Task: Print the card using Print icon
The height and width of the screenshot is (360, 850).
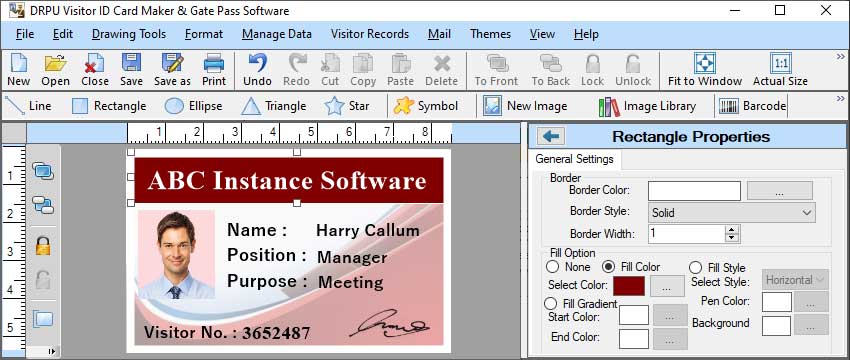Action: click(x=214, y=63)
